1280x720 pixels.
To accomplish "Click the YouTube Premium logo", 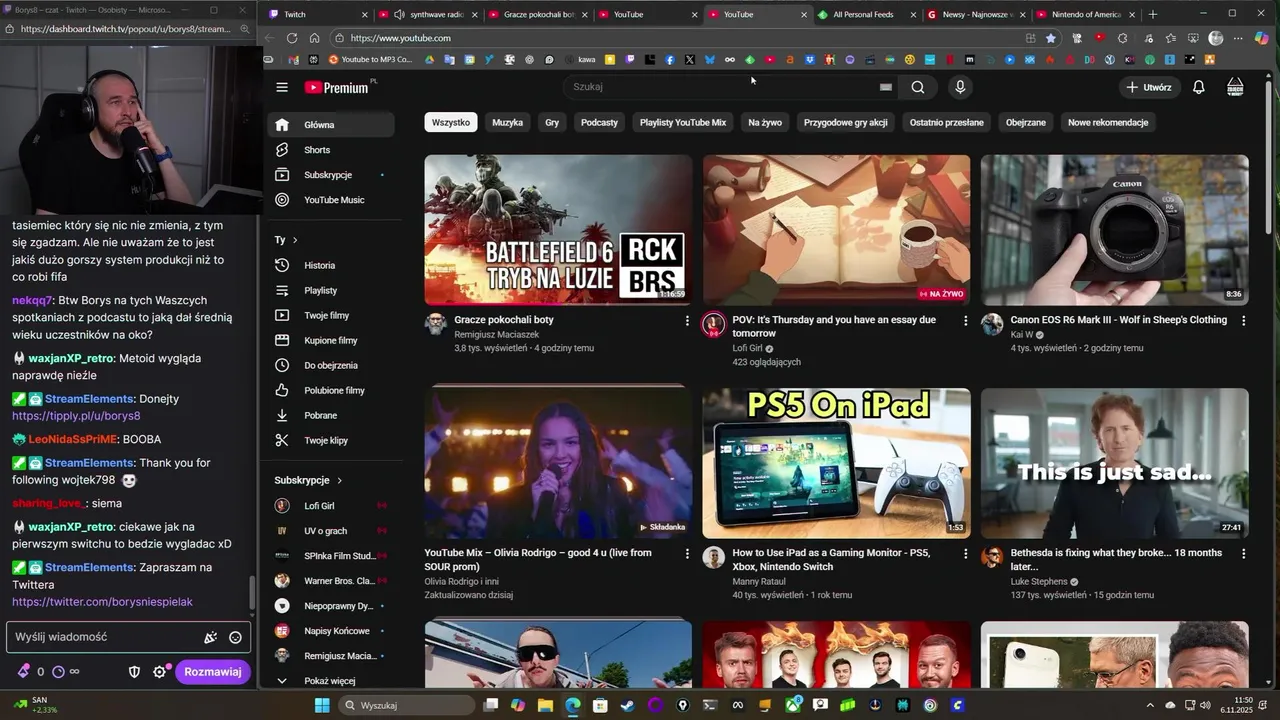I will coord(337,87).
